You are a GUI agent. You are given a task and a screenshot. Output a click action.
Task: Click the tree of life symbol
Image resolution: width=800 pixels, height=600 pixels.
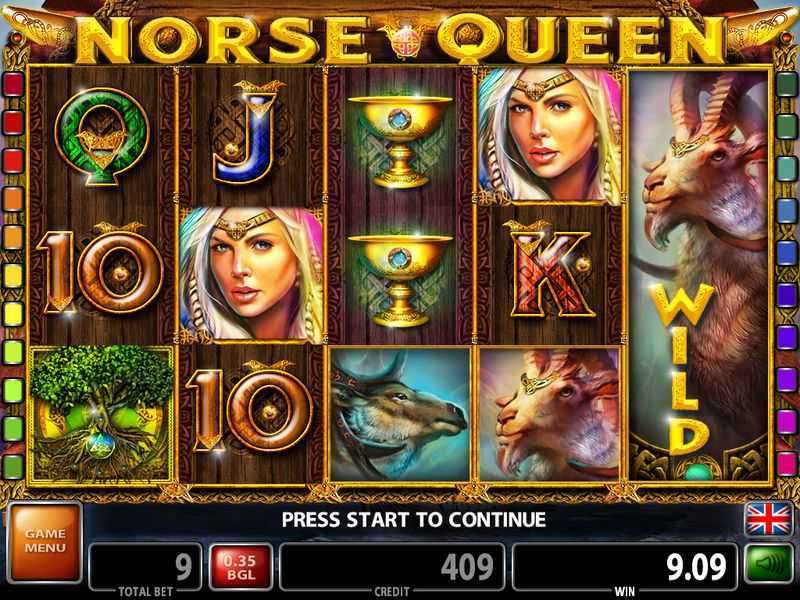click(x=101, y=414)
